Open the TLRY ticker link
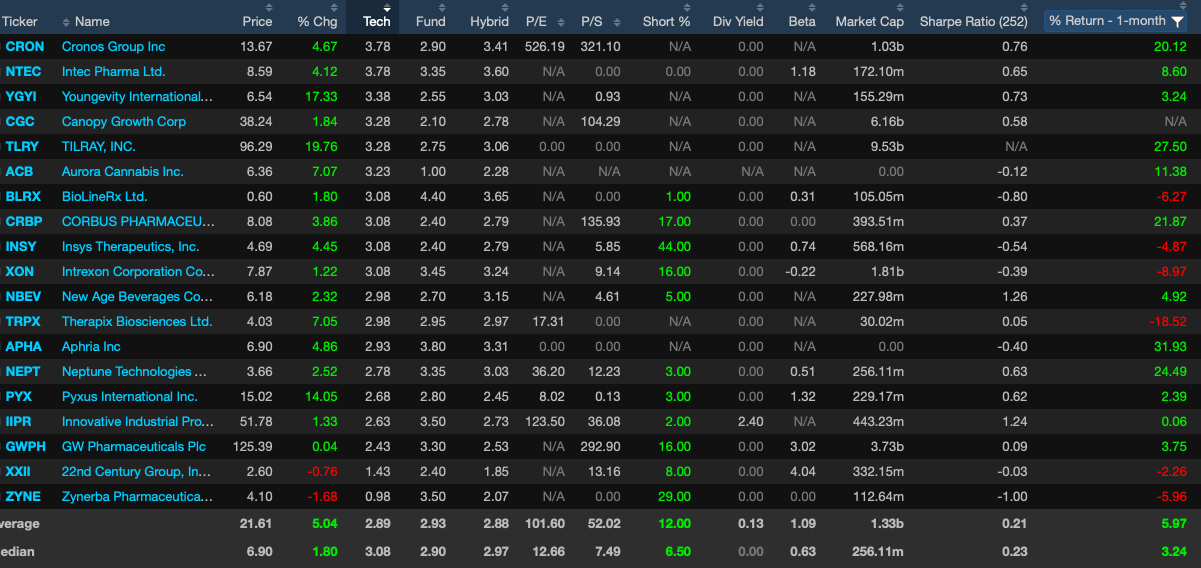Viewport: 1201px width, 568px height. click(22, 147)
